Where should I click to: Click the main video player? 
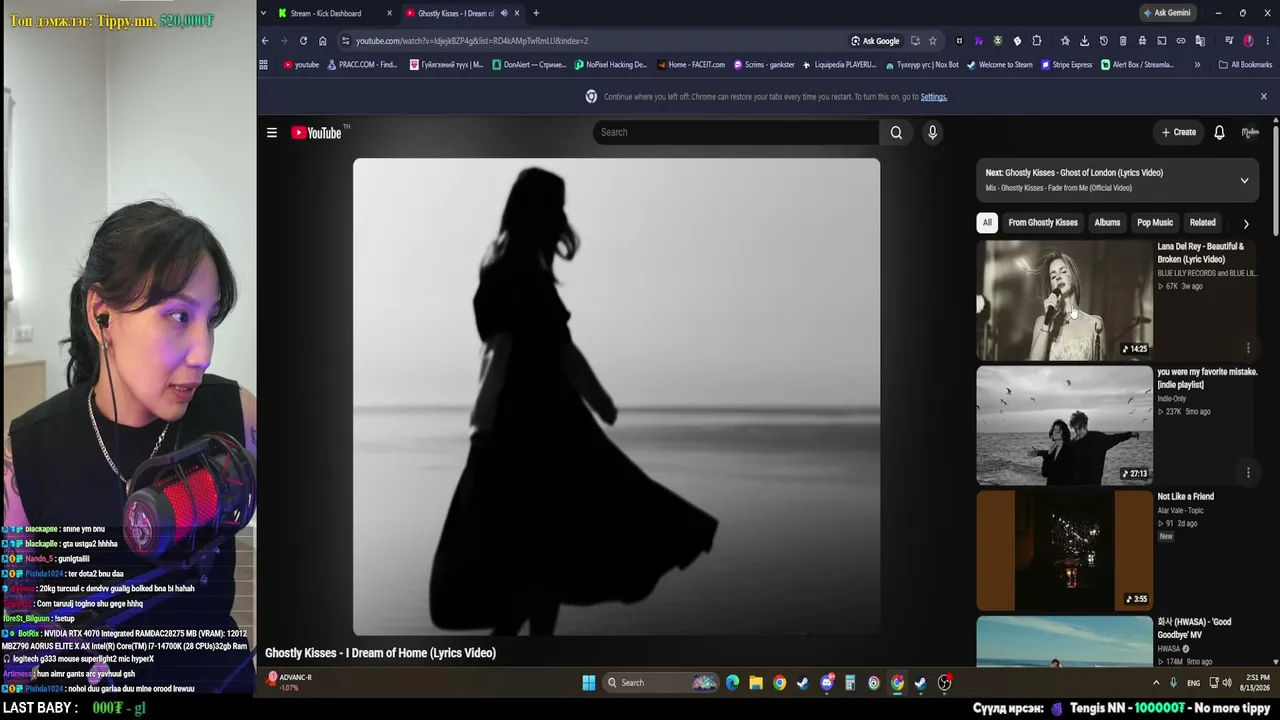(616, 396)
